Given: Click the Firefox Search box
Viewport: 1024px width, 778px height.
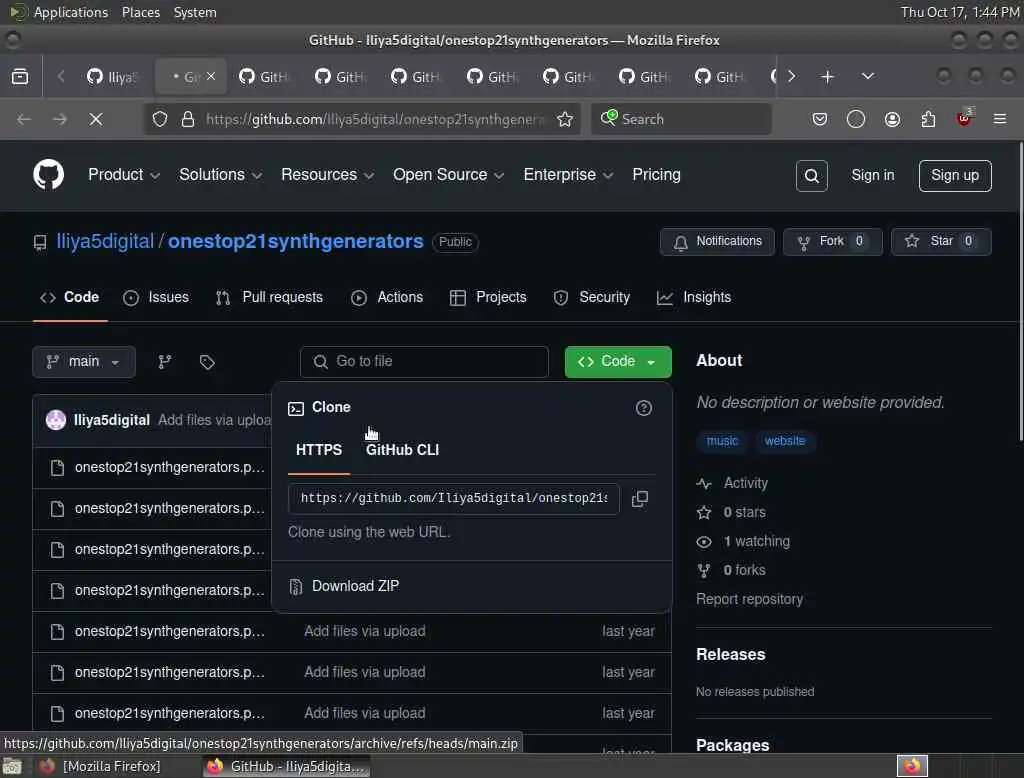Looking at the screenshot, I should 681,119.
